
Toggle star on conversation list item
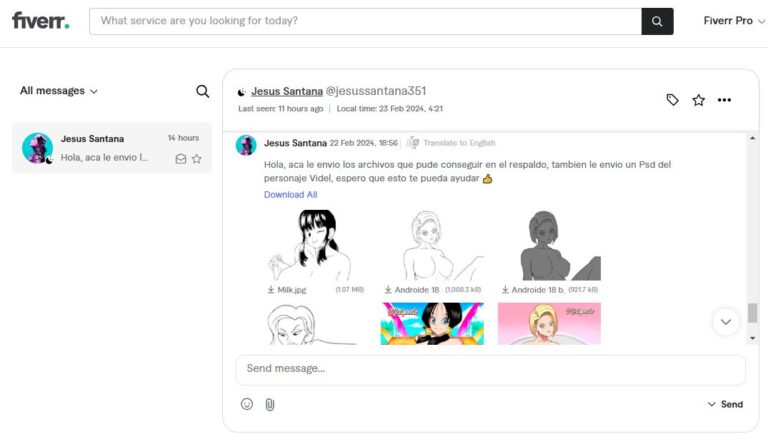(197, 158)
